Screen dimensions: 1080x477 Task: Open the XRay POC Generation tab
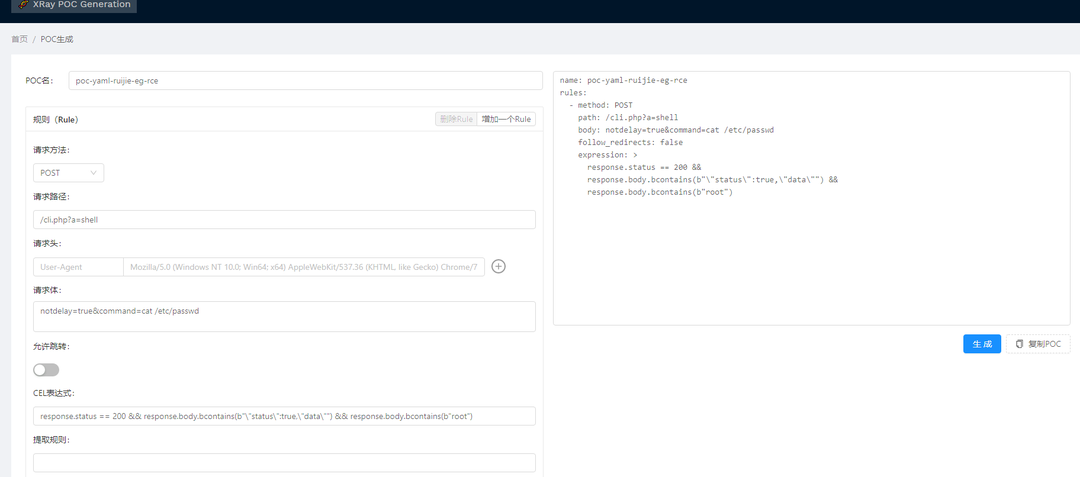73,5
